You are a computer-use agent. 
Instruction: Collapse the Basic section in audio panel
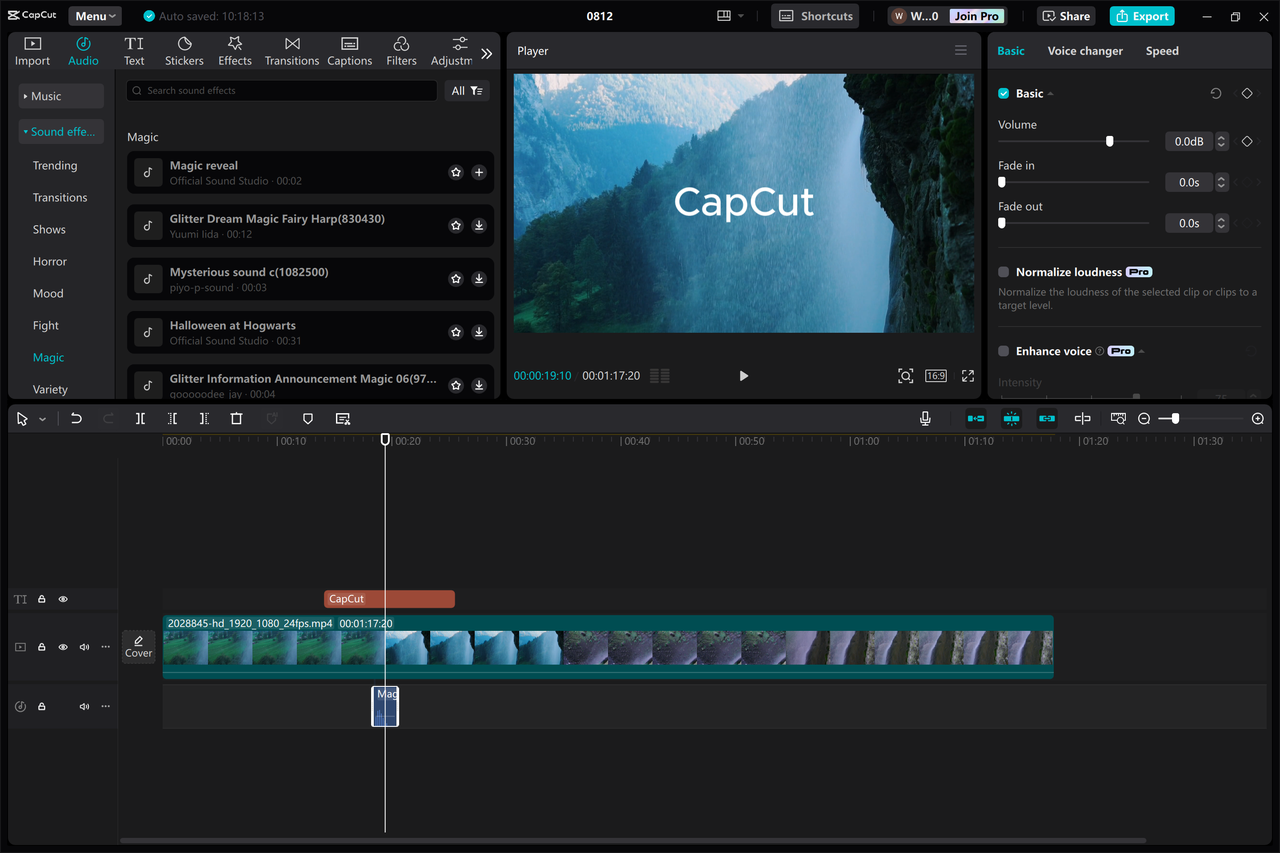click(x=1049, y=93)
